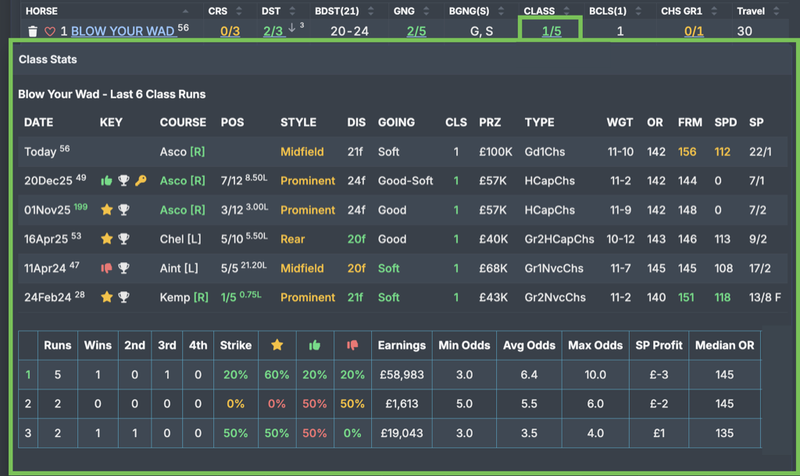This screenshot has width=800, height=476.
Task: Click the Earnings column header
Action: coord(402,346)
